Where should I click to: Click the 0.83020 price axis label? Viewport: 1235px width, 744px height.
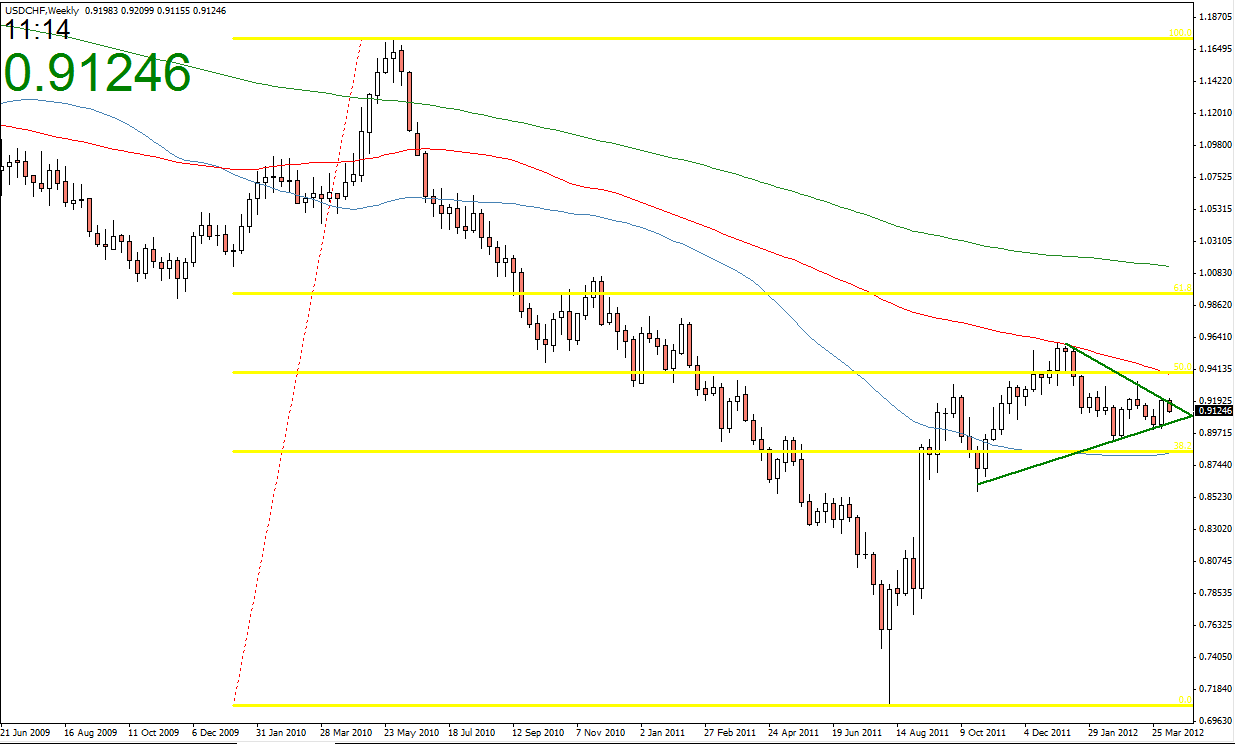coord(1215,529)
